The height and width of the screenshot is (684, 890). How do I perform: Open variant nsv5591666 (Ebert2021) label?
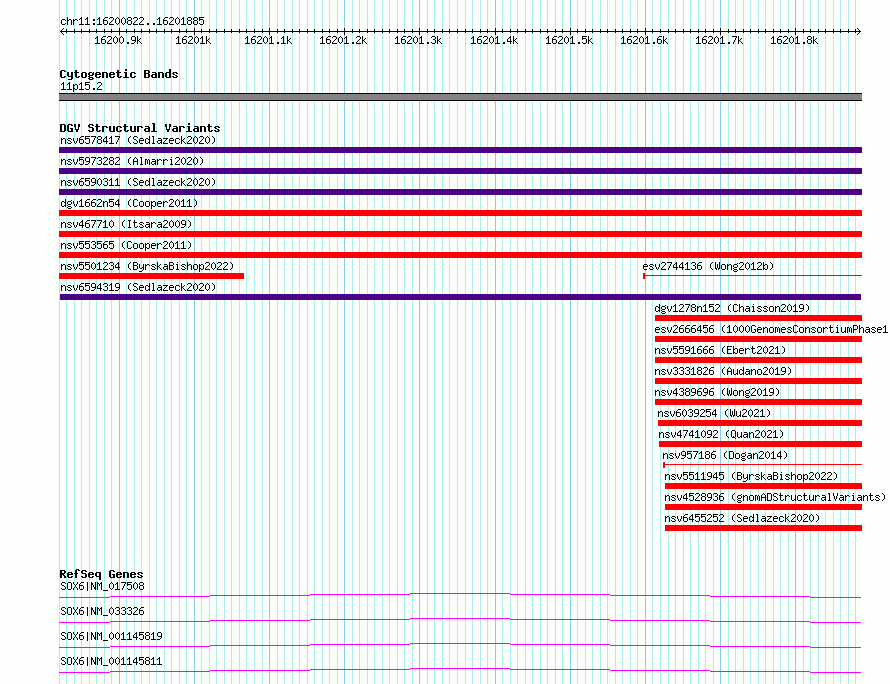[x=720, y=350]
